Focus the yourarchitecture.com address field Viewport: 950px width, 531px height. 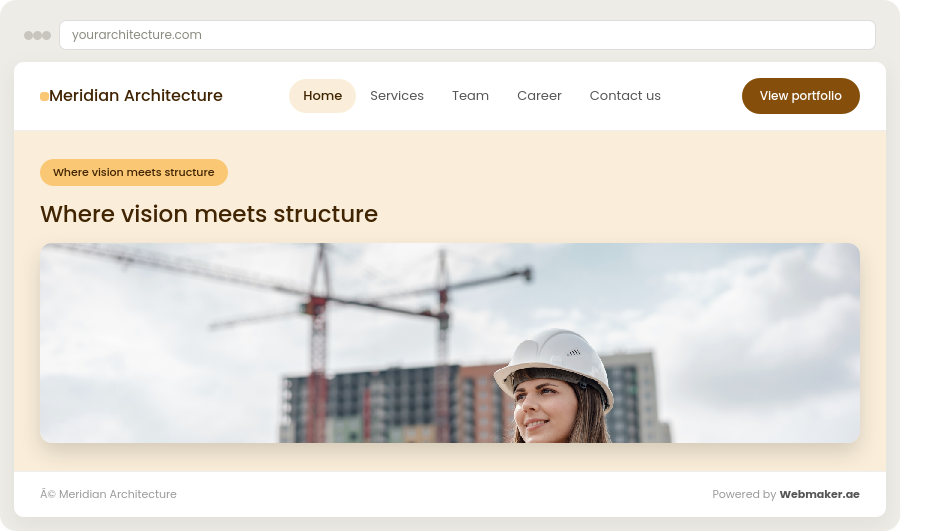467,35
